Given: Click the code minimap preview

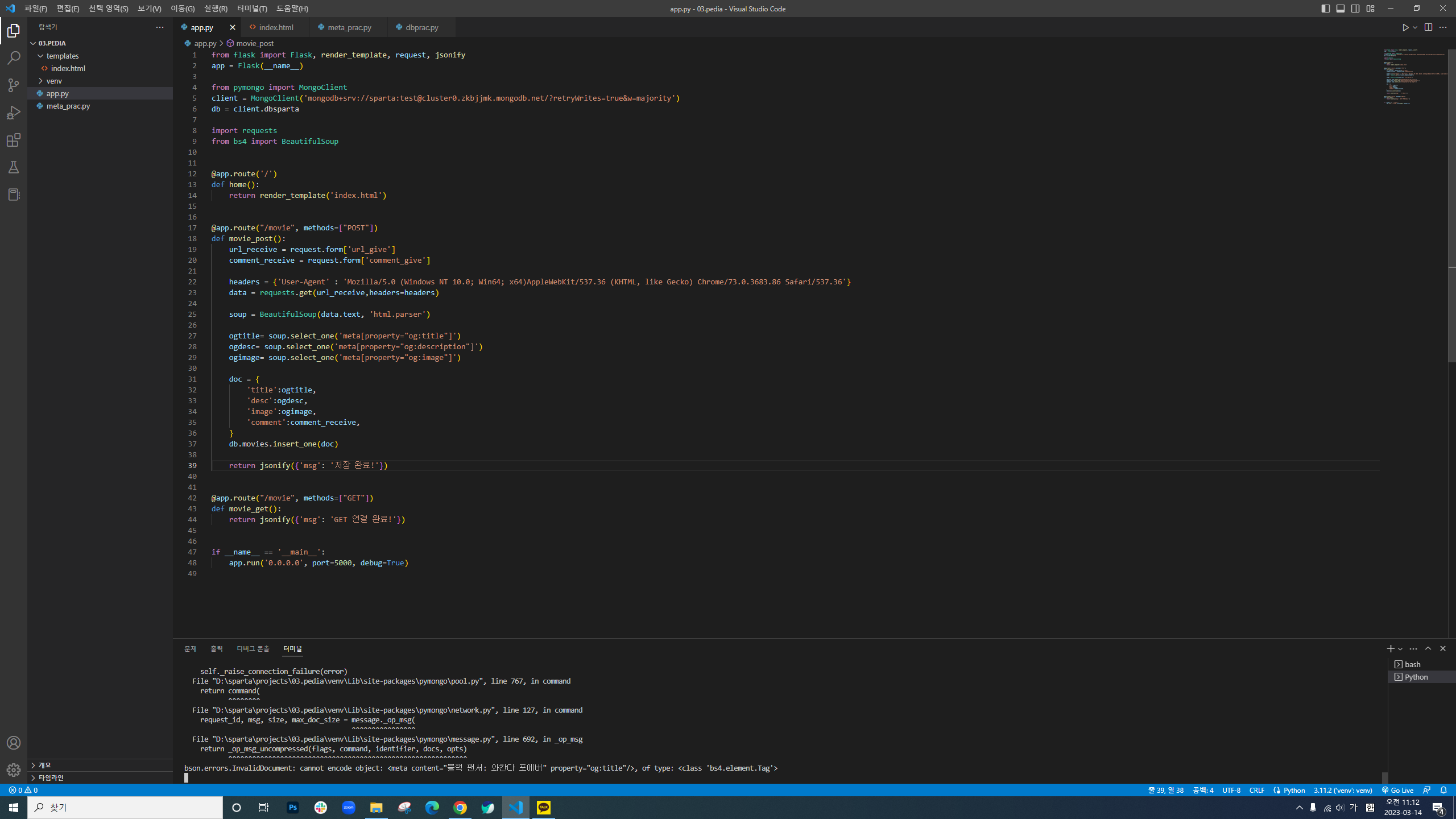Looking at the screenshot, I should tap(1415, 77).
